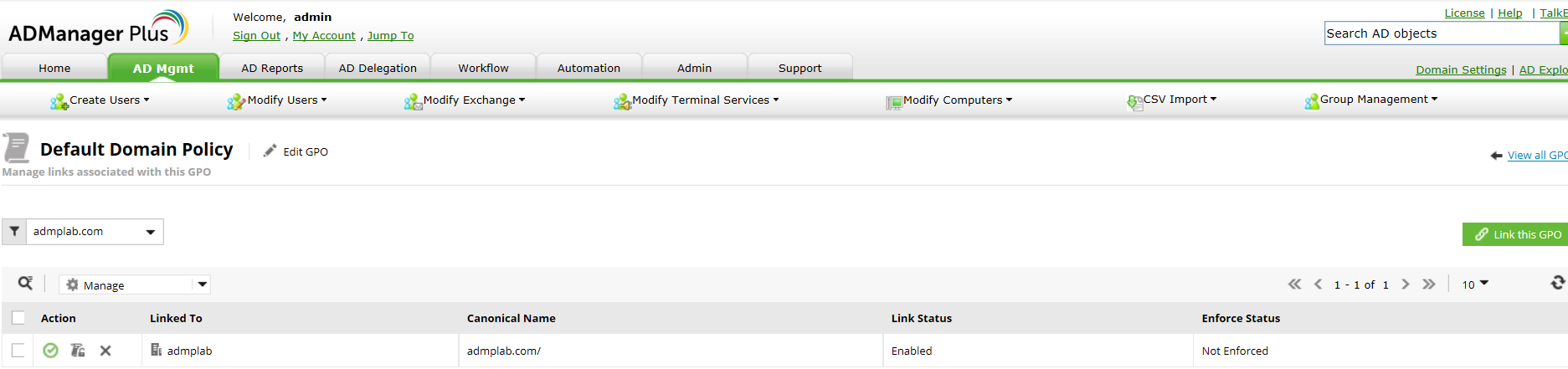Click the table search magnifier icon
This screenshot has width=1568, height=369.
pyautogui.click(x=26, y=284)
